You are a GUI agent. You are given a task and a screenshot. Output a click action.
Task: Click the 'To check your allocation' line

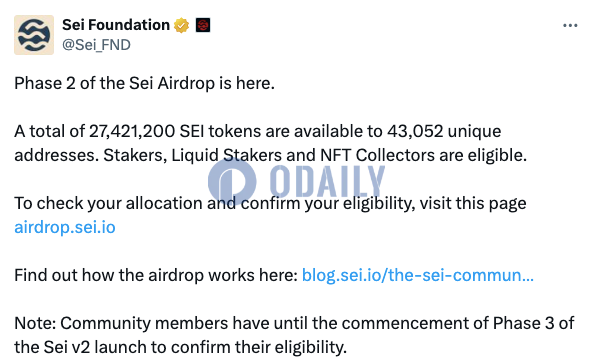(x=270, y=204)
